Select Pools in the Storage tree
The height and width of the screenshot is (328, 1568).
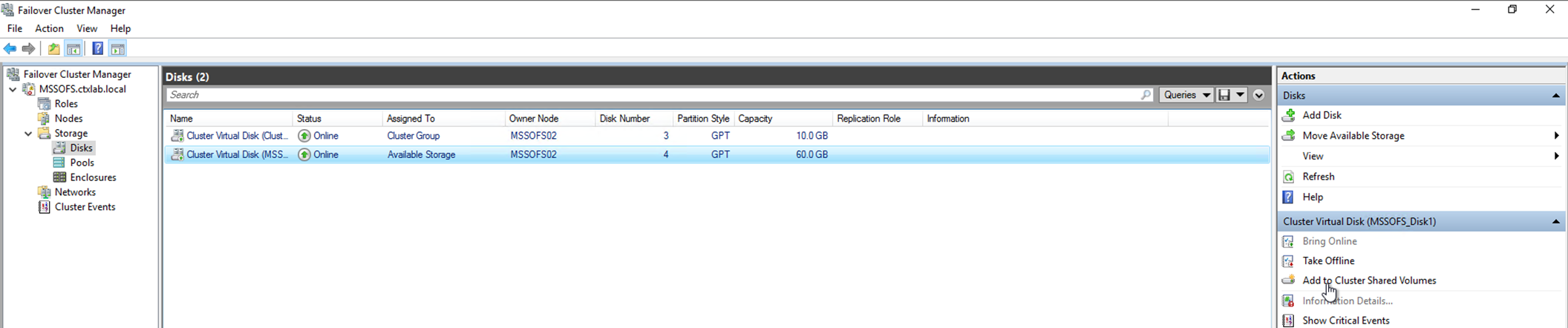[x=82, y=163]
